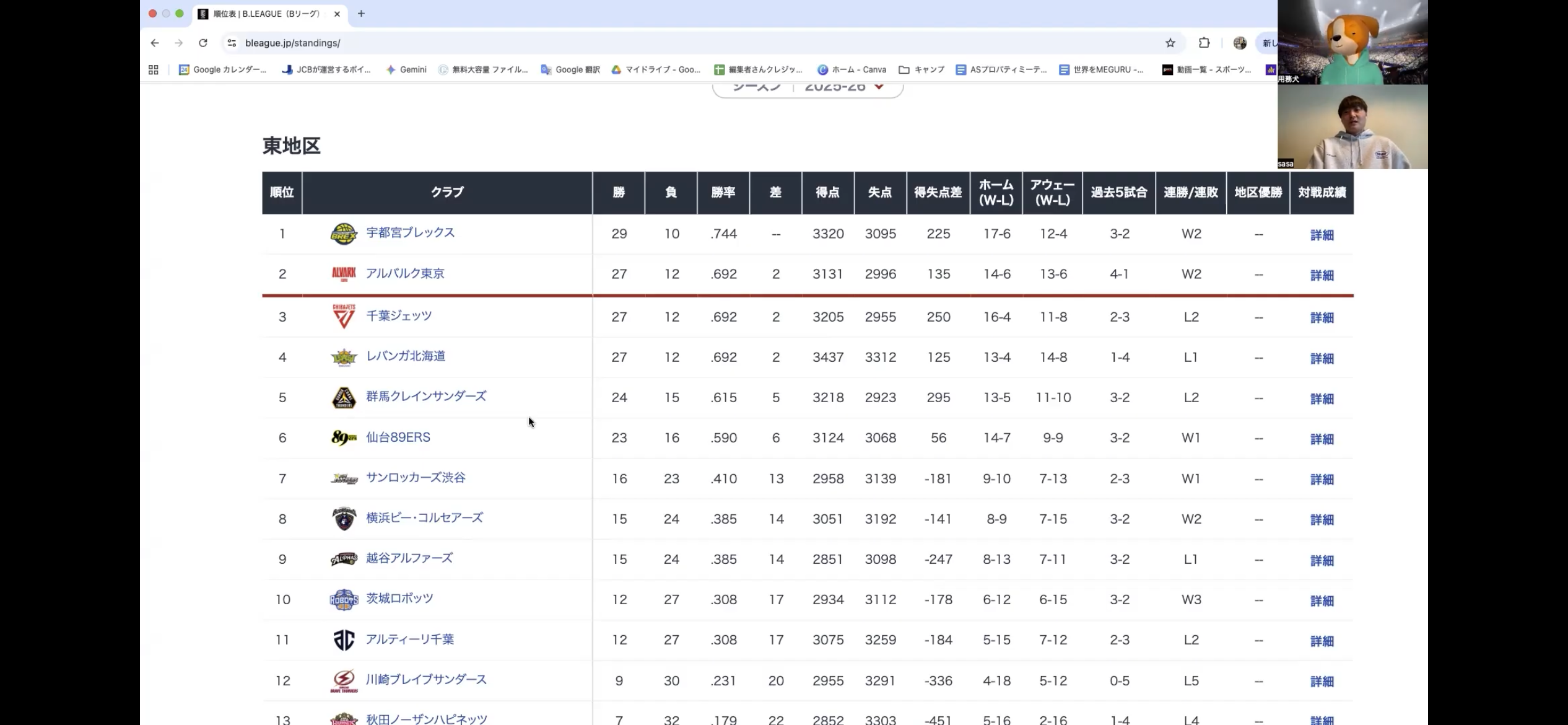Open the apps grid in bookmarks bar
This screenshot has height=725, width=1568.
[x=153, y=70]
